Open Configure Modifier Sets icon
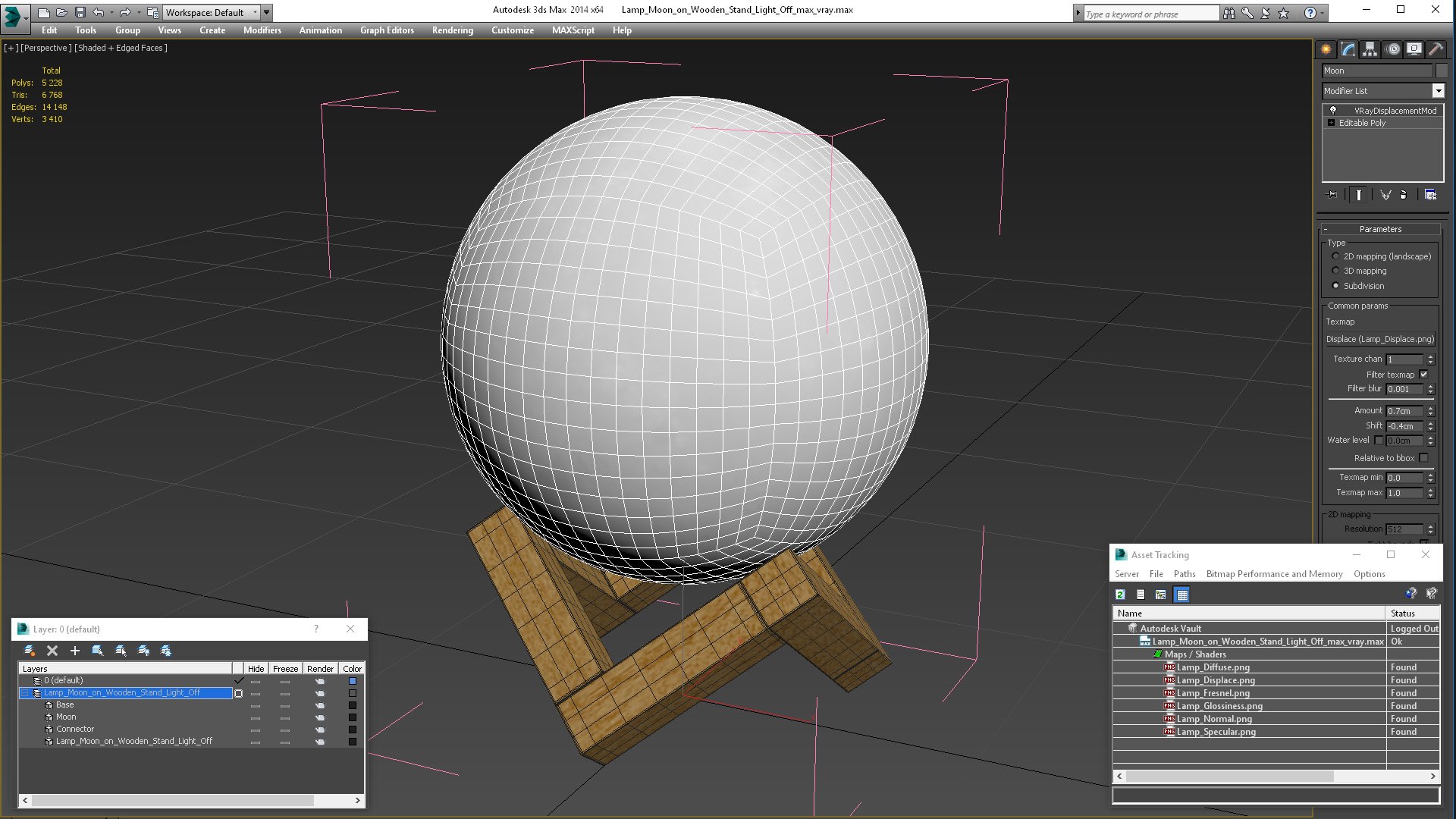 [x=1430, y=195]
